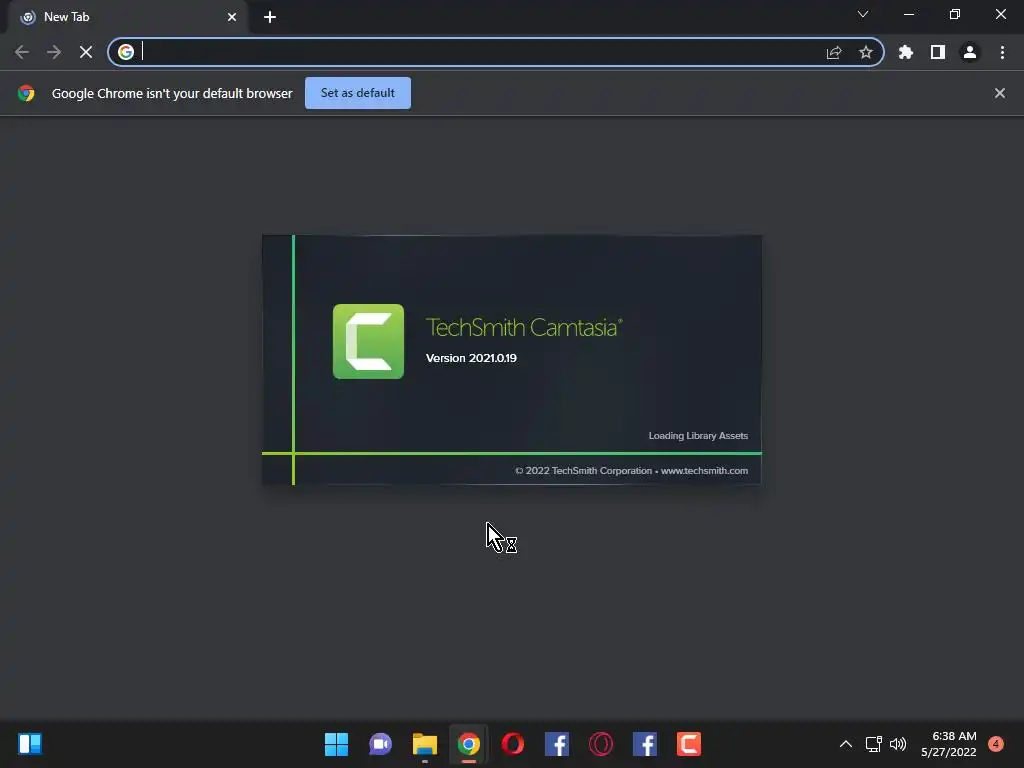Click the Camtasia taskbar icon
1024x768 pixels.
tap(689, 744)
